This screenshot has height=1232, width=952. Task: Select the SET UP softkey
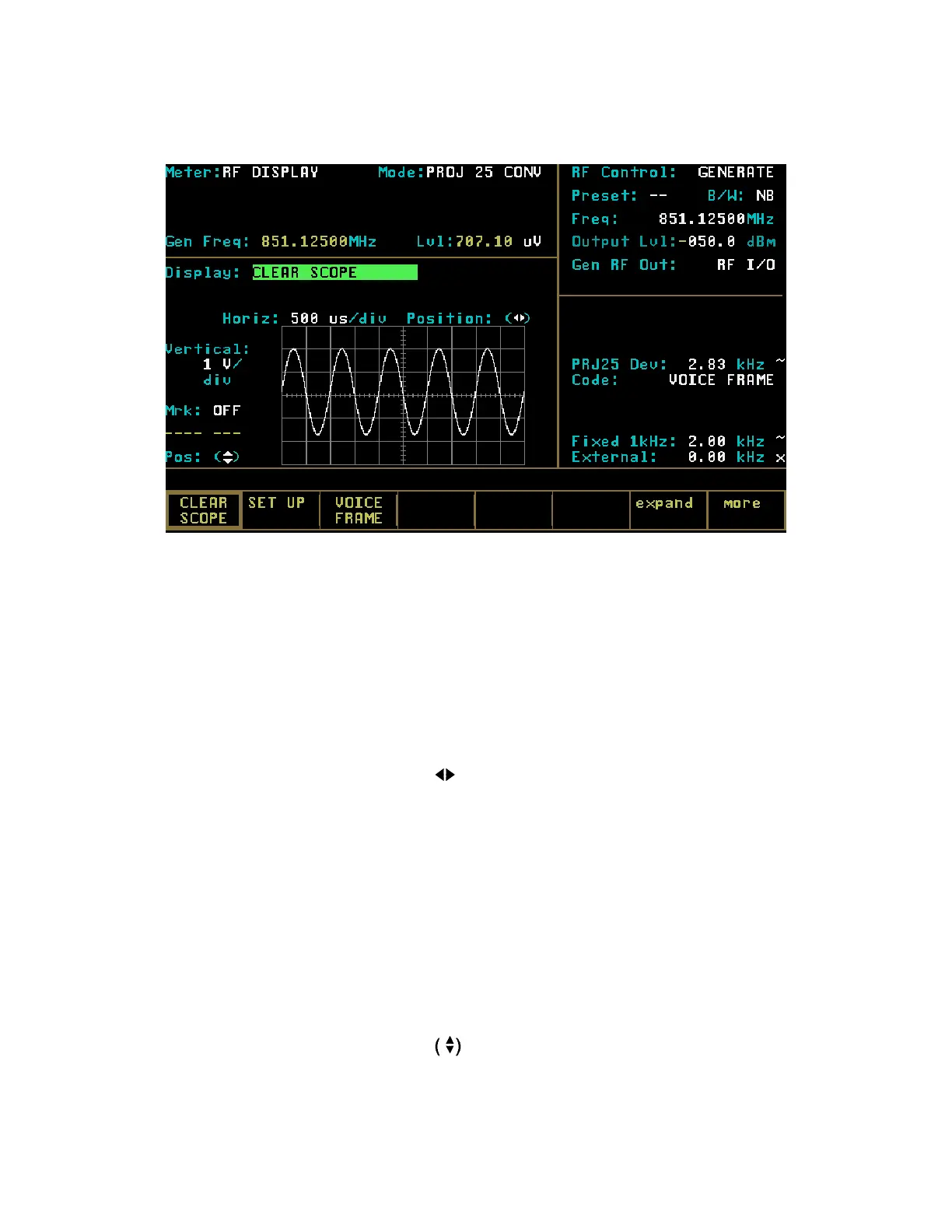tap(280, 510)
